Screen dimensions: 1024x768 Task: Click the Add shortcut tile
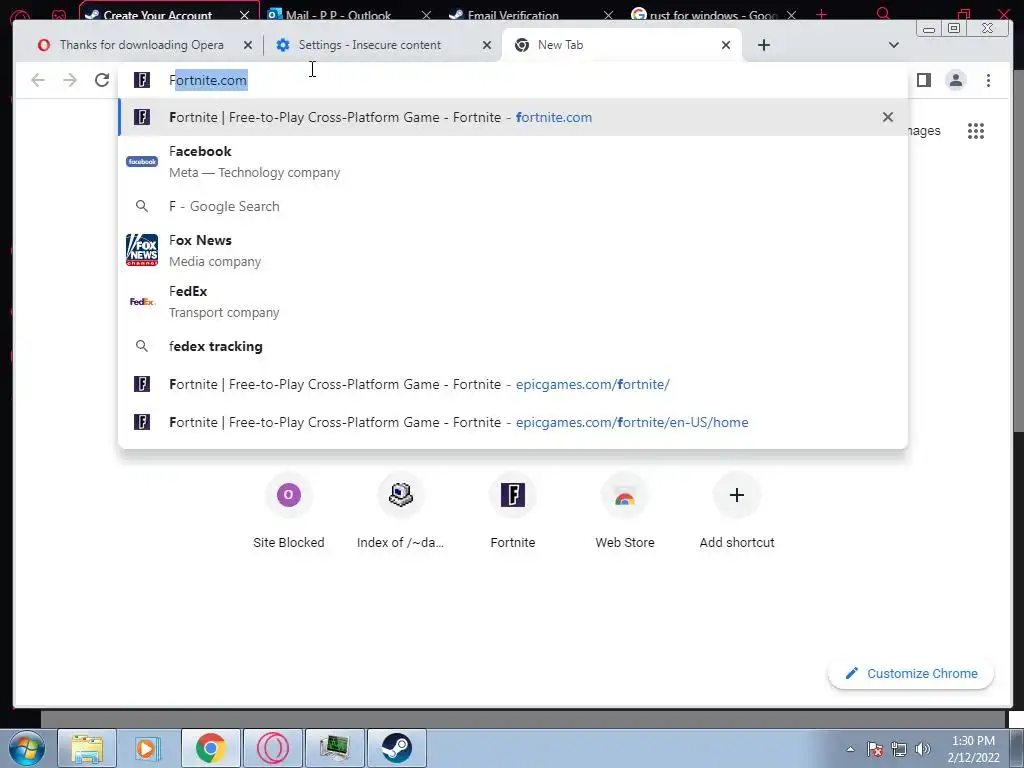(737, 511)
